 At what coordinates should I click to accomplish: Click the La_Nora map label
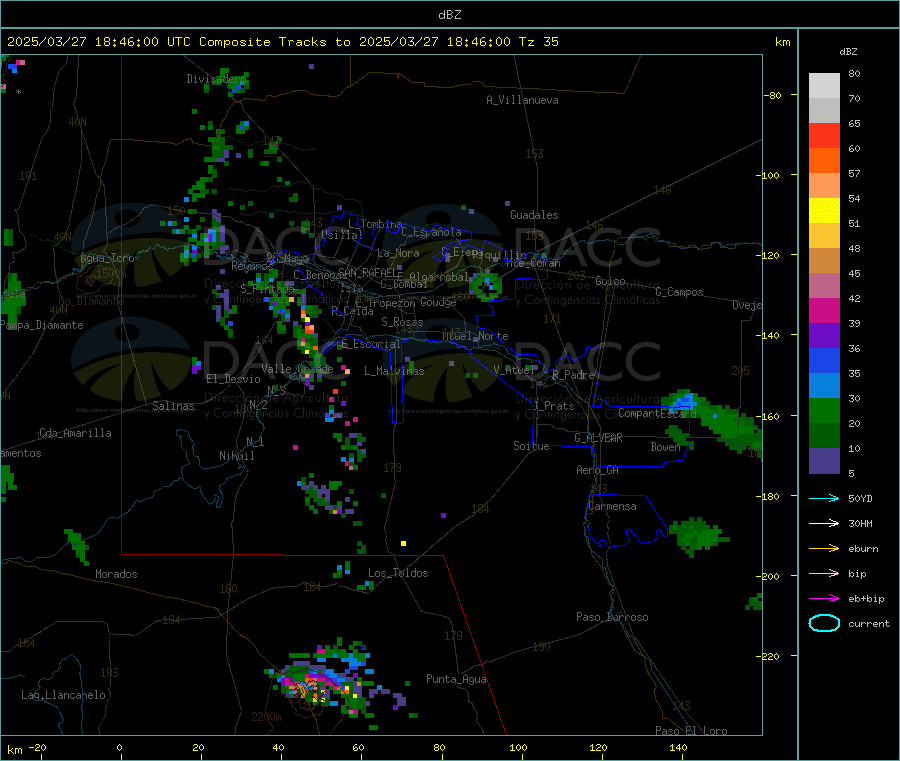pos(398,253)
